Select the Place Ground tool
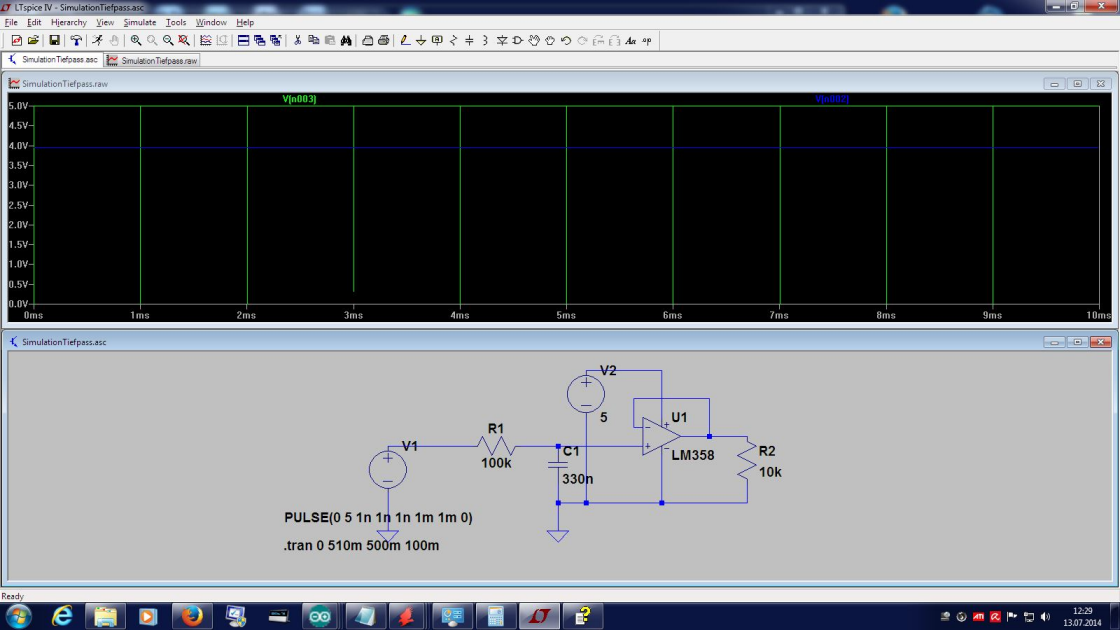Viewport: 1120px width, 630px height. pyautogui.click(x=421, y=41)
